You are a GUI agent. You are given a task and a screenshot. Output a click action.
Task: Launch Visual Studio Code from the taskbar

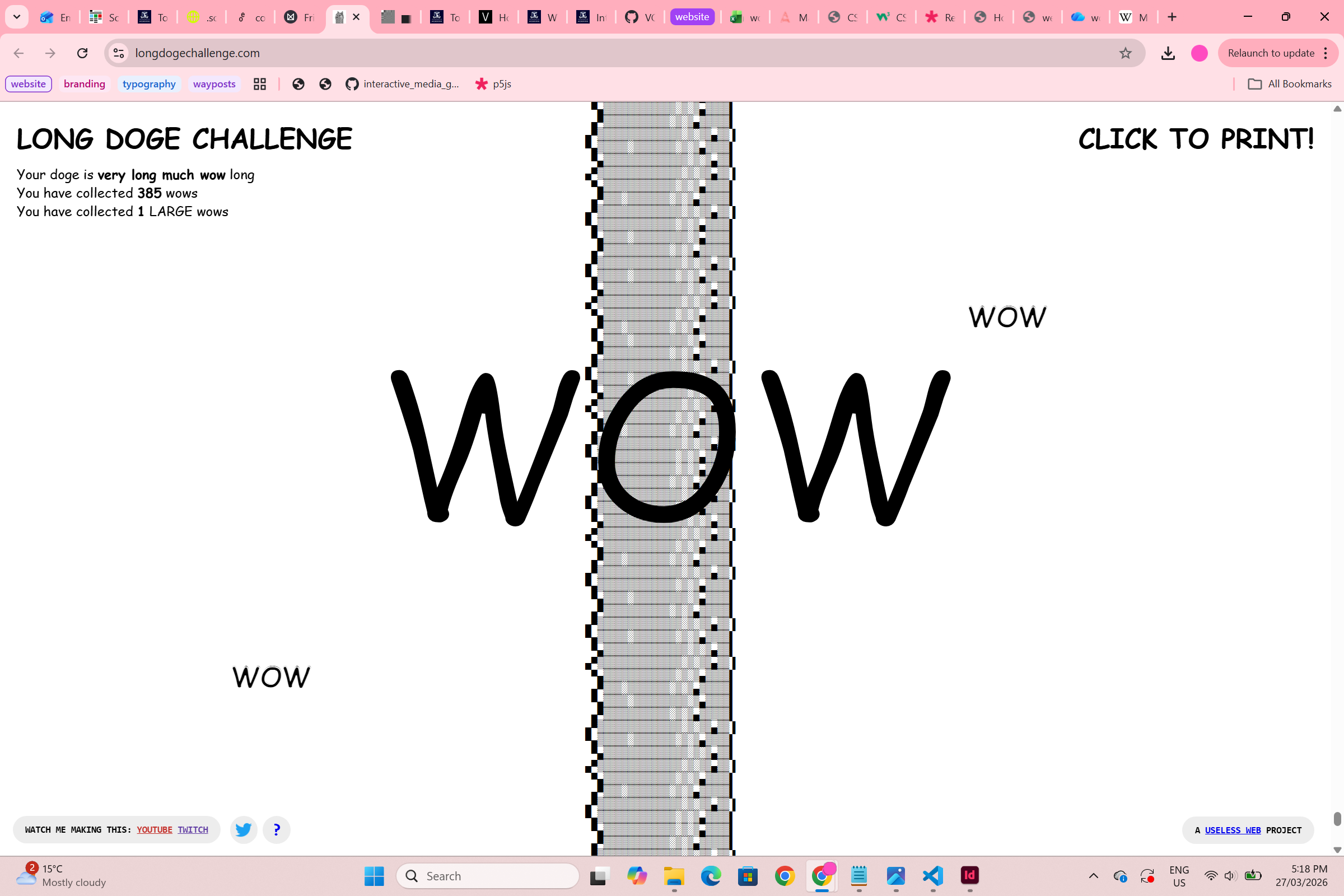coord(932,875)
